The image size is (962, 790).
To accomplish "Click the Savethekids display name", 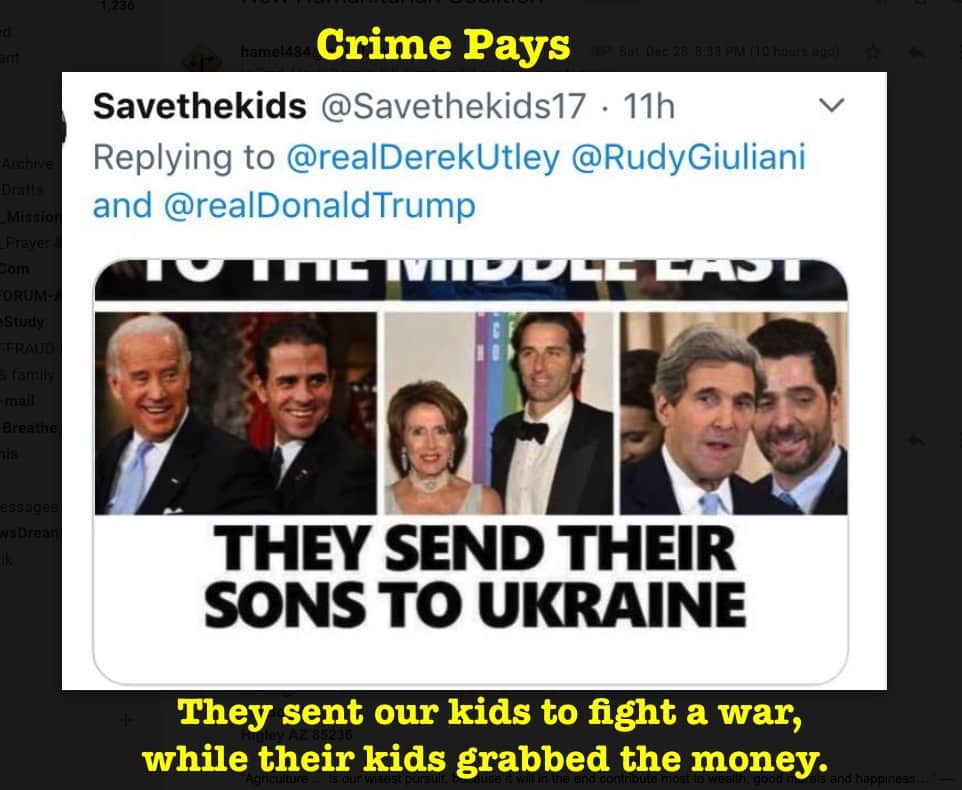I will pyautogui.click(x=199, y=106).
